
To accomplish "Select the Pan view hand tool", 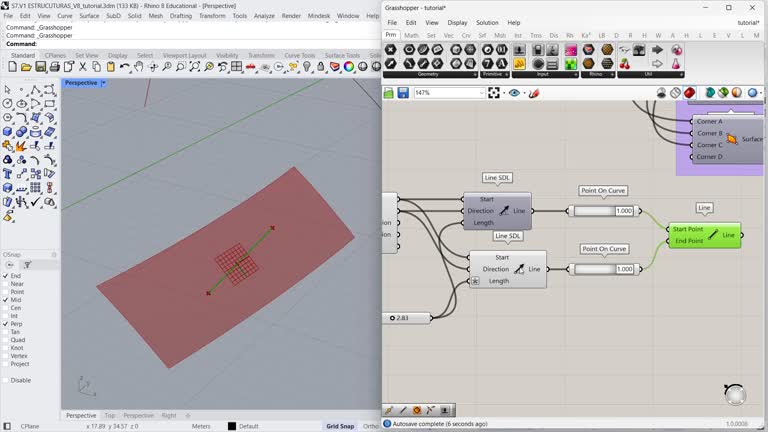I will [x=140, y=67].
